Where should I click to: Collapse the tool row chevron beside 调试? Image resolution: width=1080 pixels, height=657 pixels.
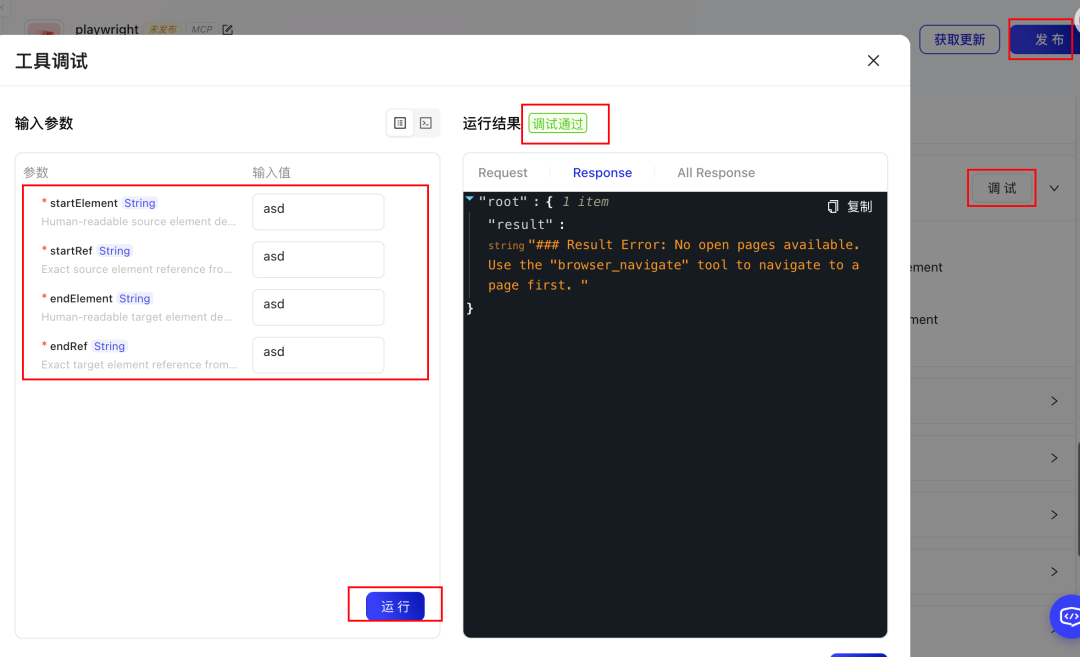1054,188
